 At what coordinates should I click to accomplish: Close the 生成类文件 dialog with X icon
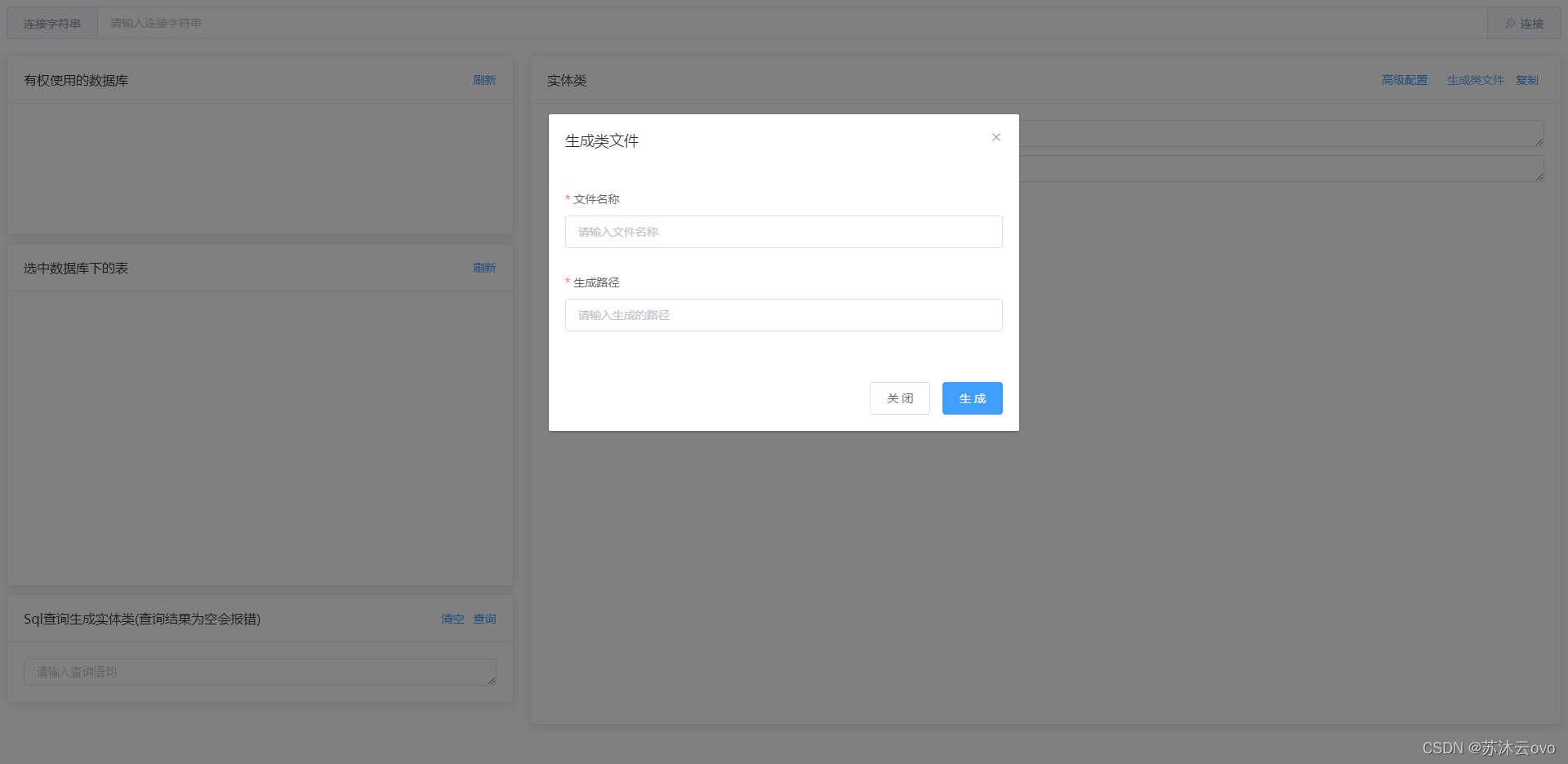pyautogui.click(x=996, y=137)
